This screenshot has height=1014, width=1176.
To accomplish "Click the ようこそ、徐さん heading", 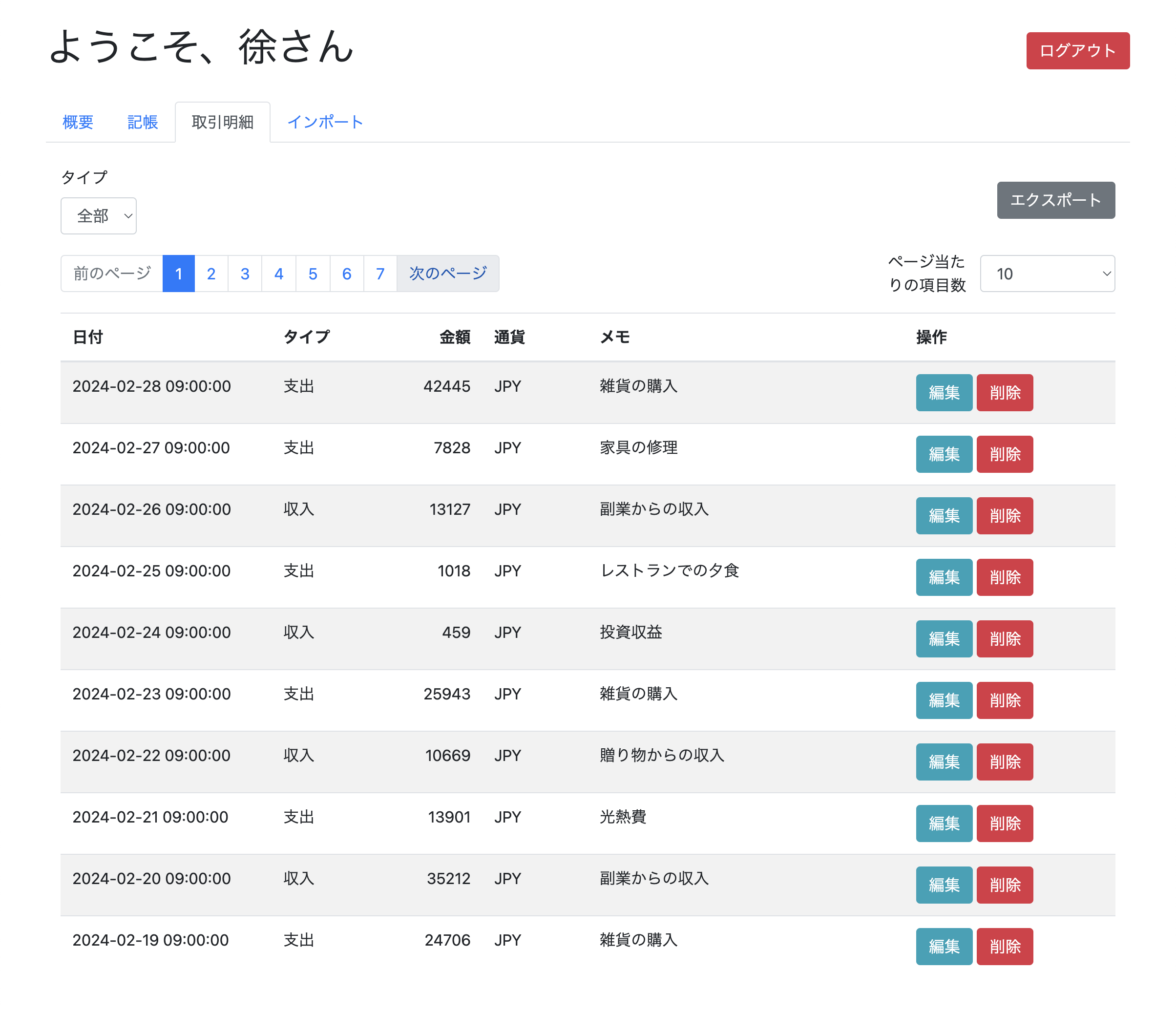I will tap(202, 46).
